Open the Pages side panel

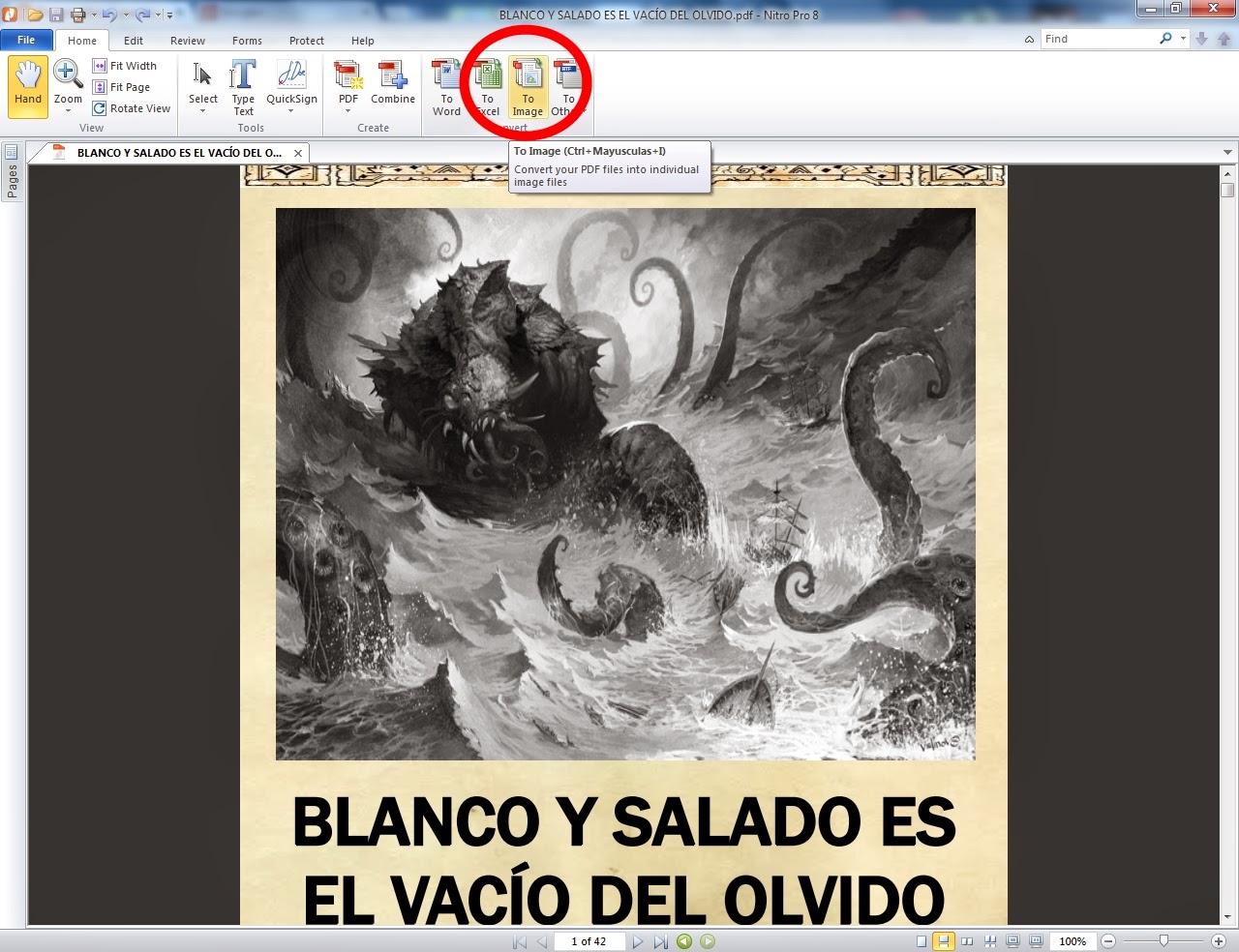coord(12,172)
